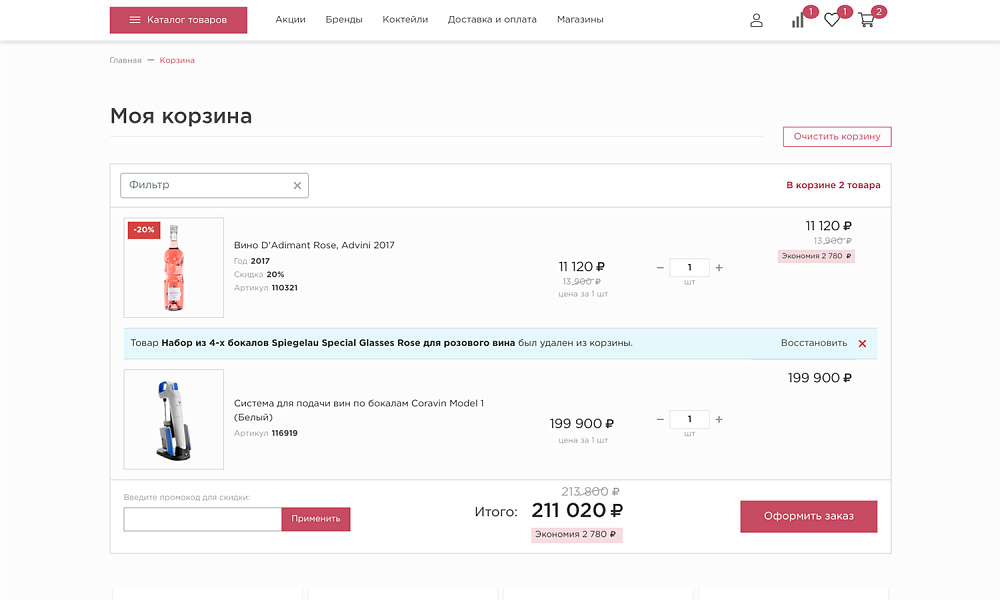1000x600 pixels.
Task: Open the comparison list icon with badge 1
Action: 796,20
